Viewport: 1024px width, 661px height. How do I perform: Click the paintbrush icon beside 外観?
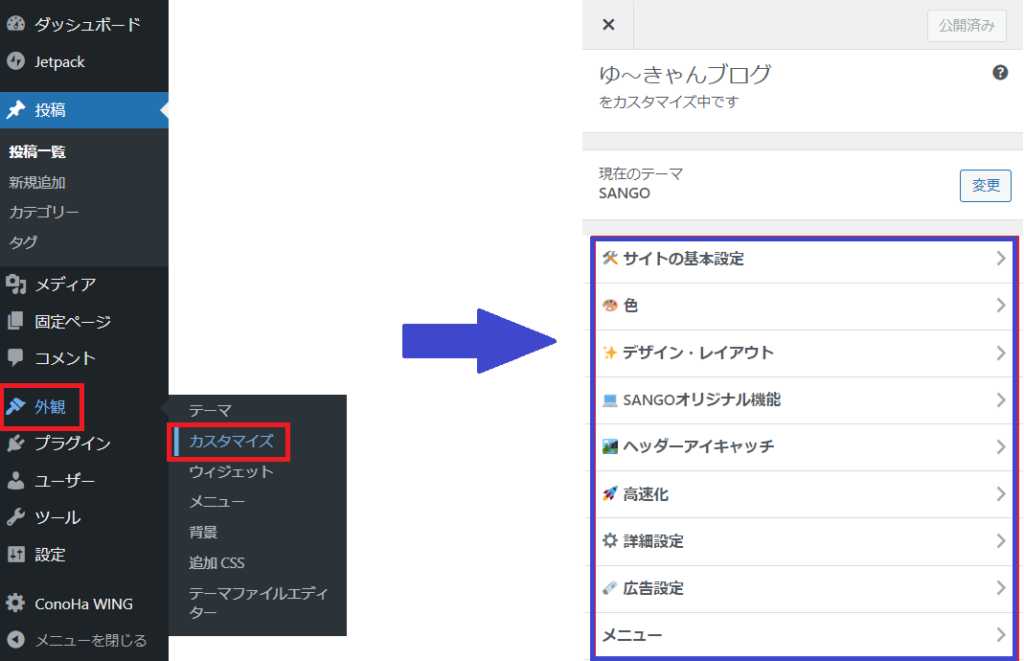pos(16,406)
